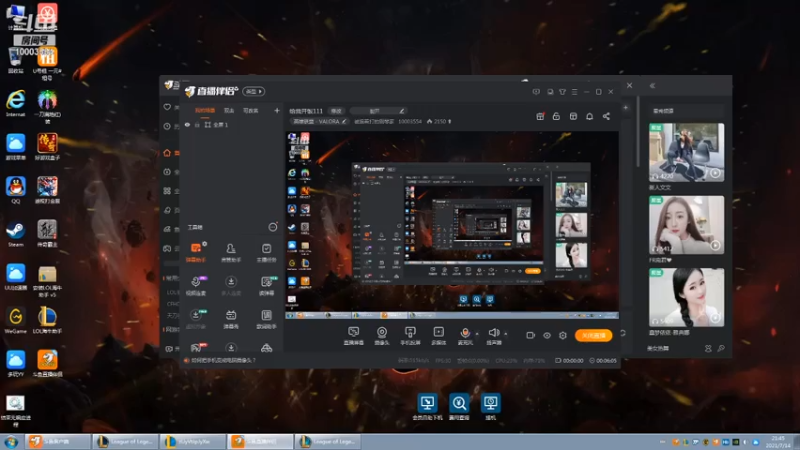
Task: Select the fullscreen 1 source row
Action: [x=231, y=125]
